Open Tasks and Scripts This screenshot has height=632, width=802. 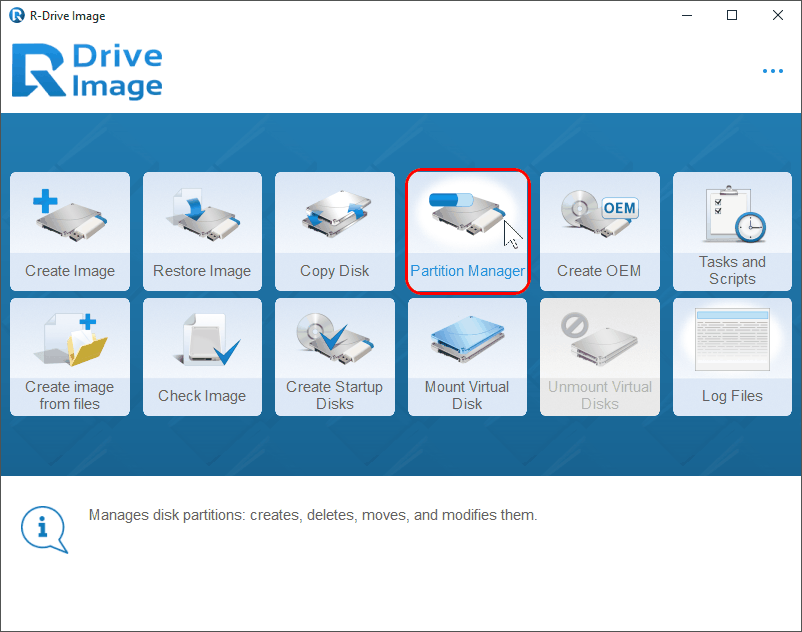(x=732, y=231)
